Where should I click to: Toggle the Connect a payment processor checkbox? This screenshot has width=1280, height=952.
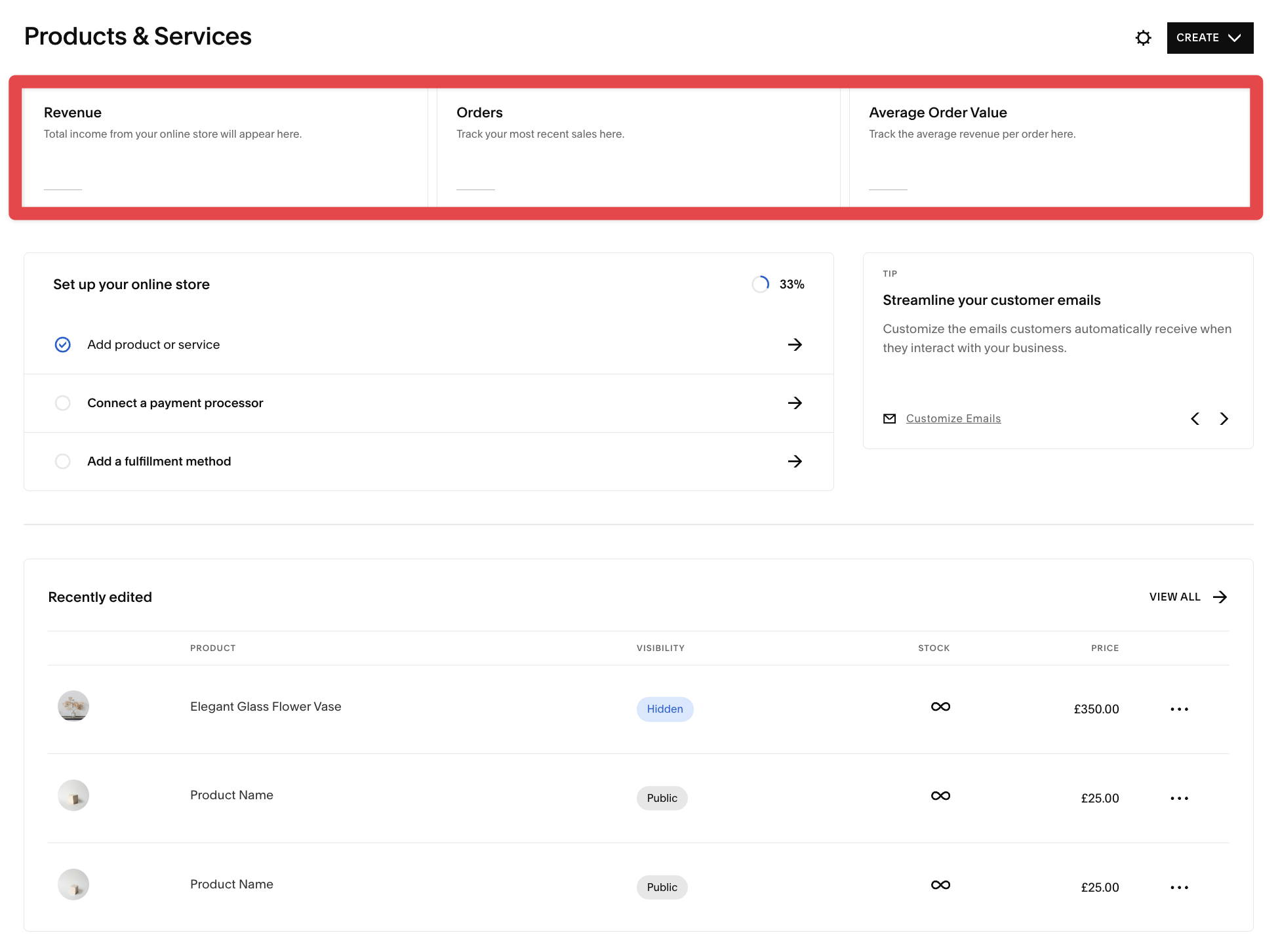pyautogui.click(x=62, y=402)
